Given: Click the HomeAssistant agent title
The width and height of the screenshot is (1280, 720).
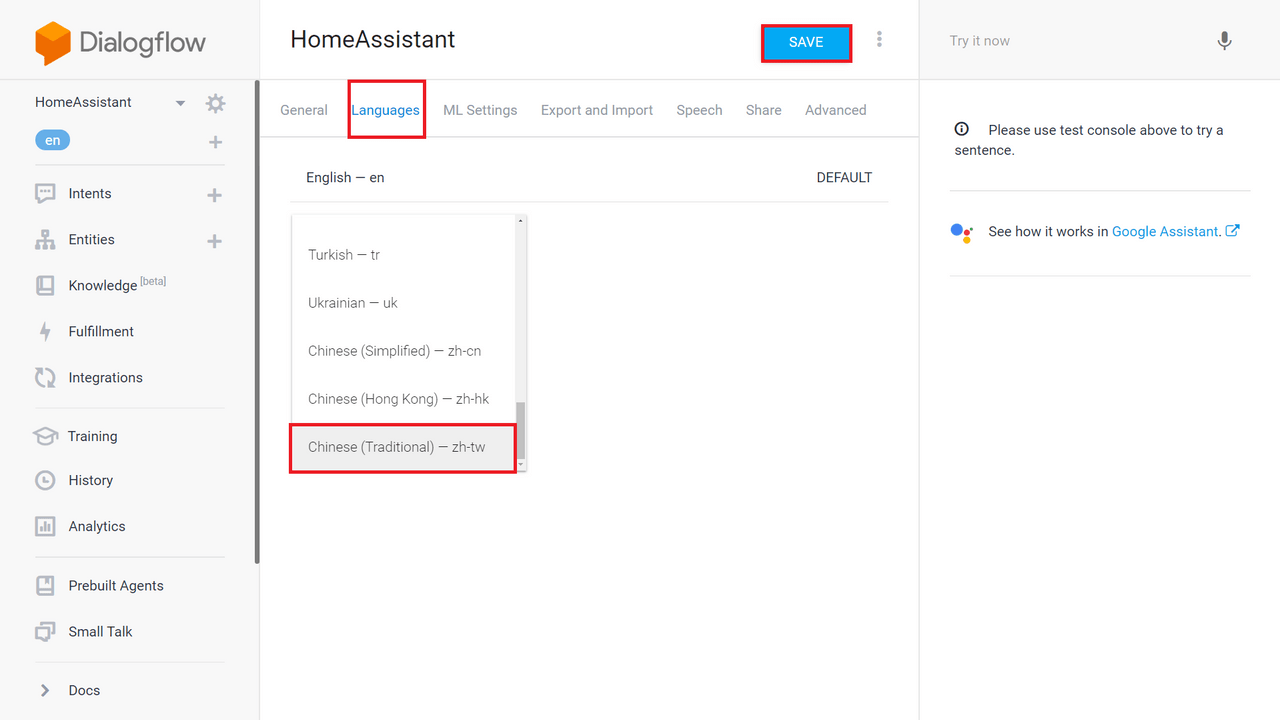Looking at the screenshot, I should coord(373,40).
